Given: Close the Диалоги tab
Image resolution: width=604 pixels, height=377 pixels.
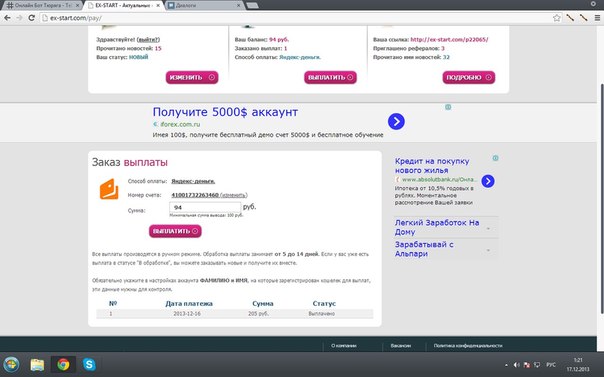Looking at the screenshot, I should 238,5.
